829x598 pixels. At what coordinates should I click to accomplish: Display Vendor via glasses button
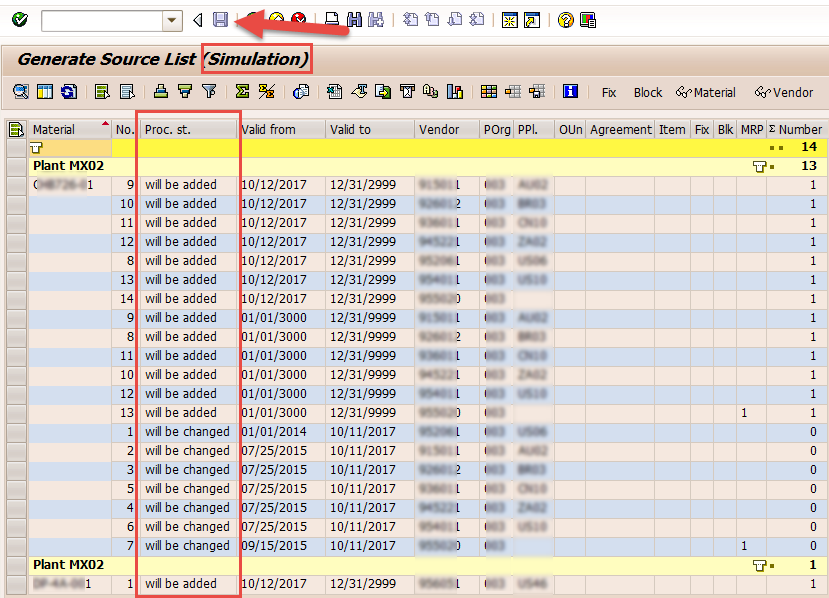[784, 93]
